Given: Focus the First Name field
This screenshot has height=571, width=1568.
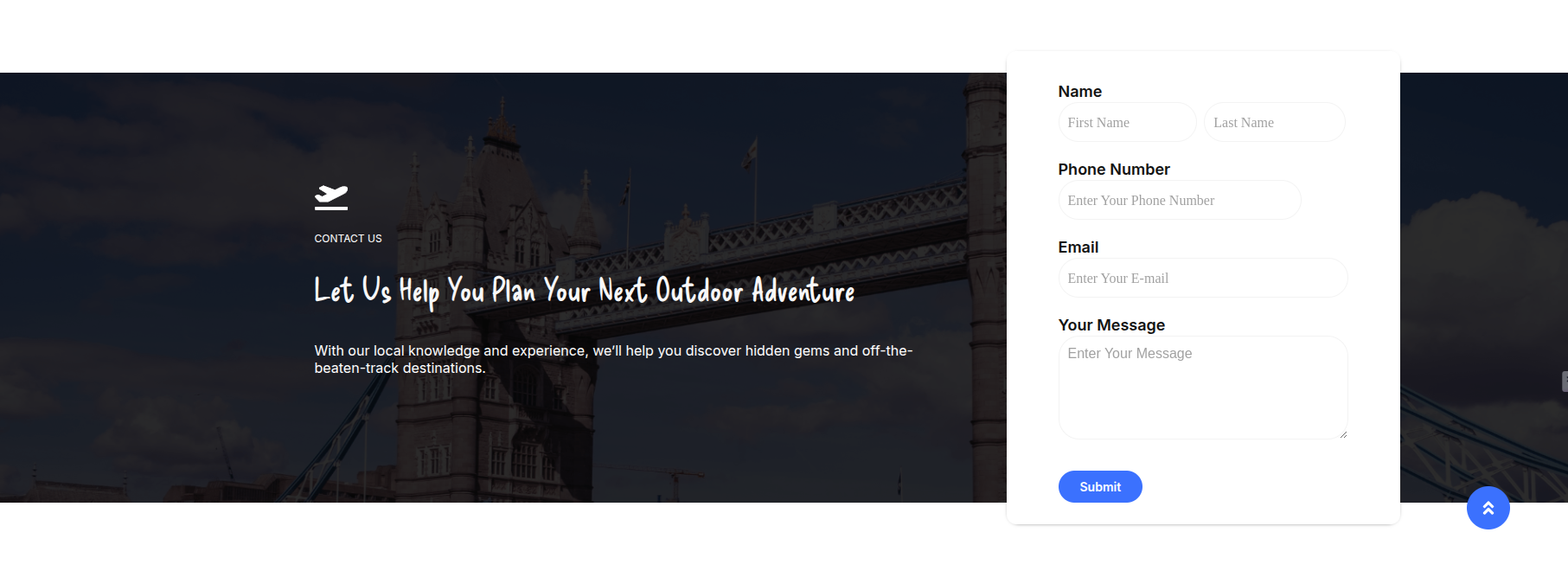Looking at the screenshot, I should pyautogui.click(x=1127, y=122).
